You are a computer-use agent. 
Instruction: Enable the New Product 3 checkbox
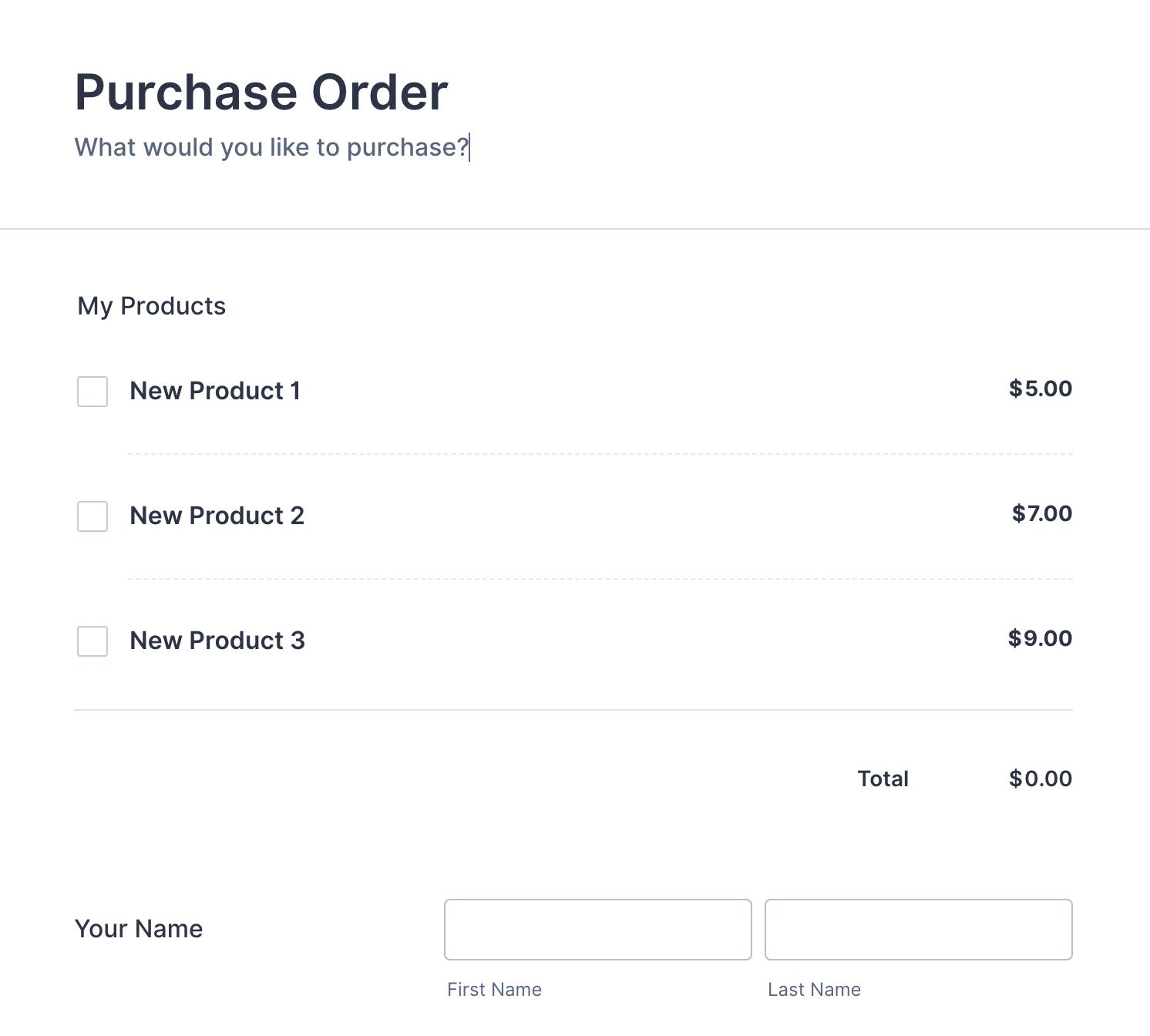tap(92, 641)
